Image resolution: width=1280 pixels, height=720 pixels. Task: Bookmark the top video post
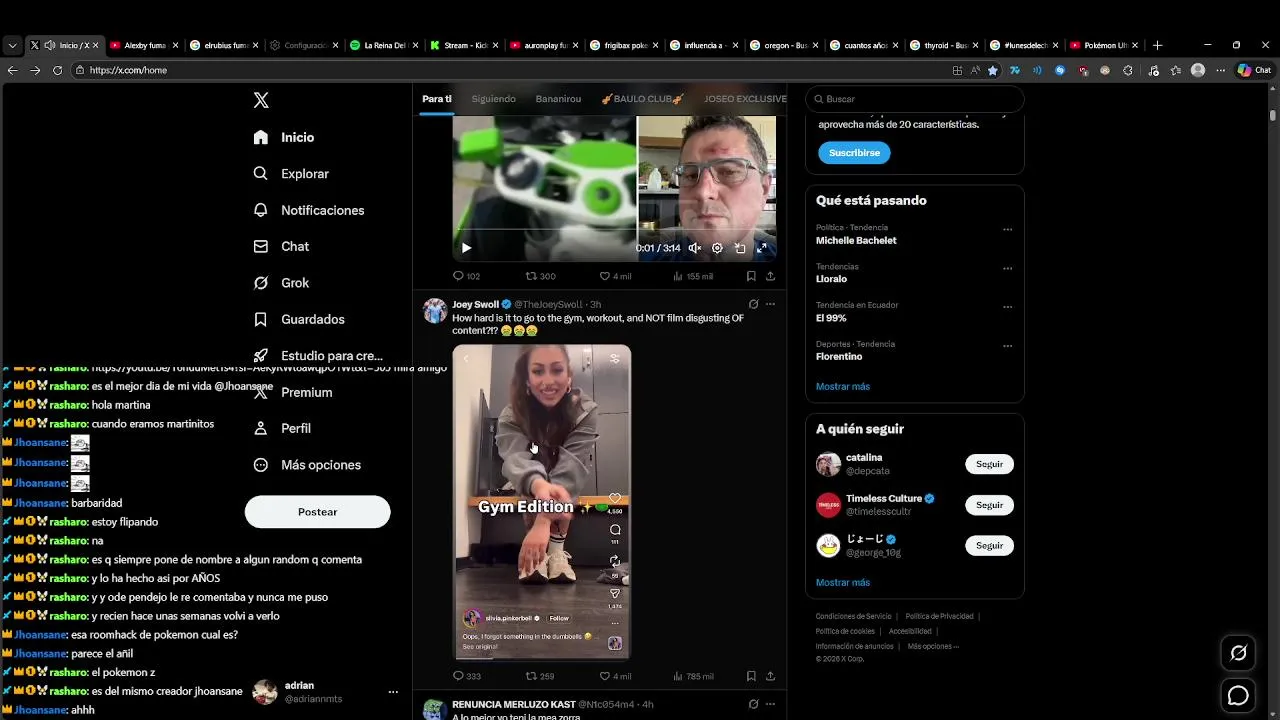(x=751, y=276)
